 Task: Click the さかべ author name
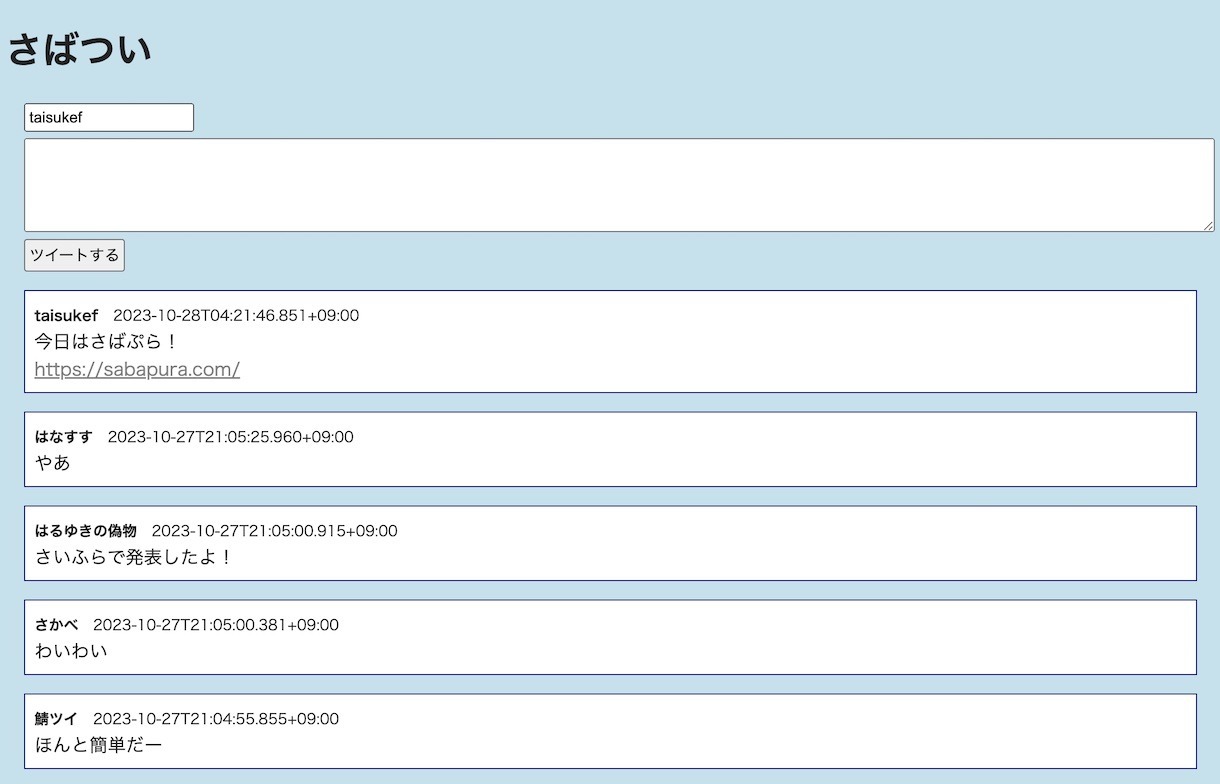[56, 625]
